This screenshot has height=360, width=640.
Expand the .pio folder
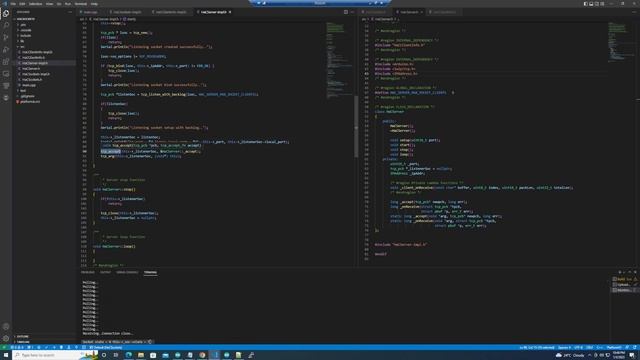23,24
